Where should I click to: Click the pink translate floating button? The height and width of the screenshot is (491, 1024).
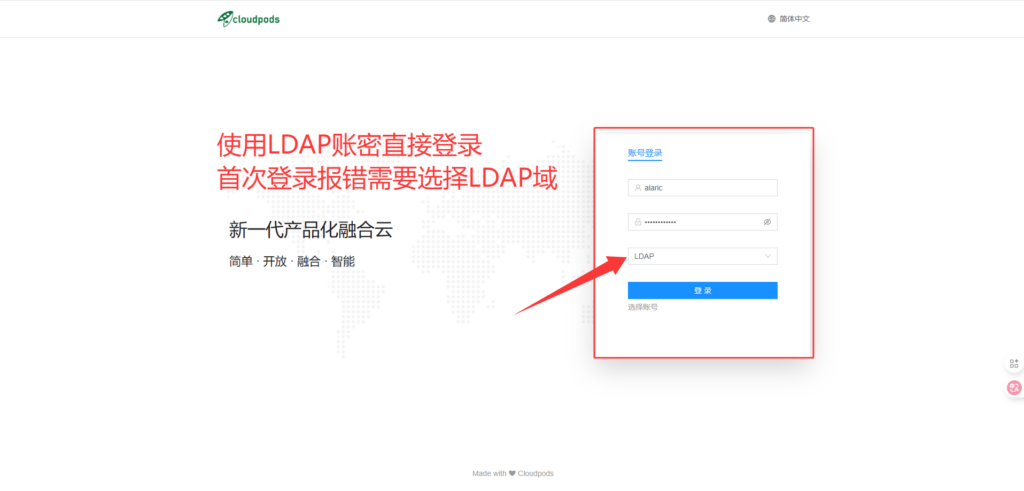click(x=1014, y=388)
